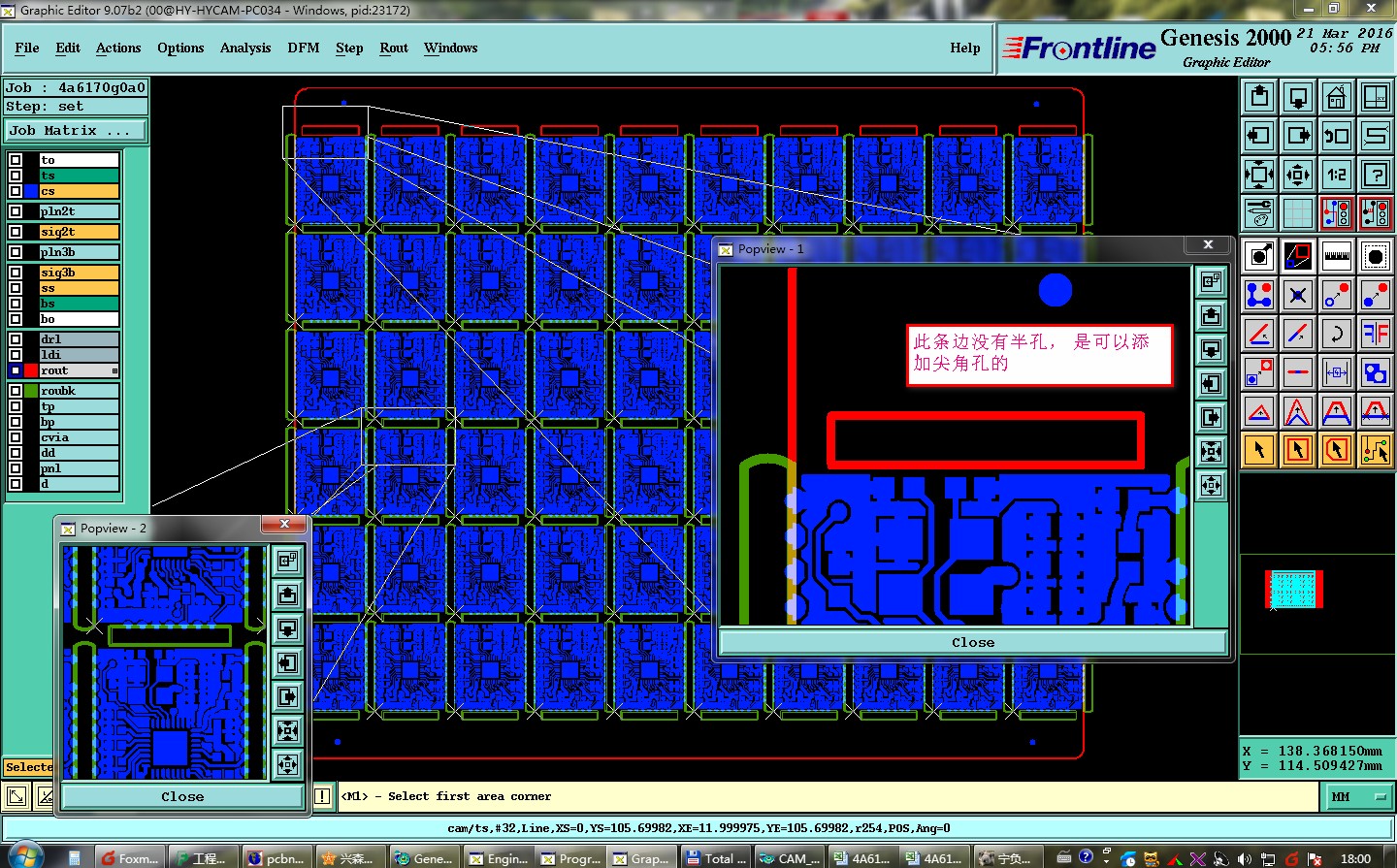Click the pan right view icon
1397x868 pixels.
coord(1298,136)
